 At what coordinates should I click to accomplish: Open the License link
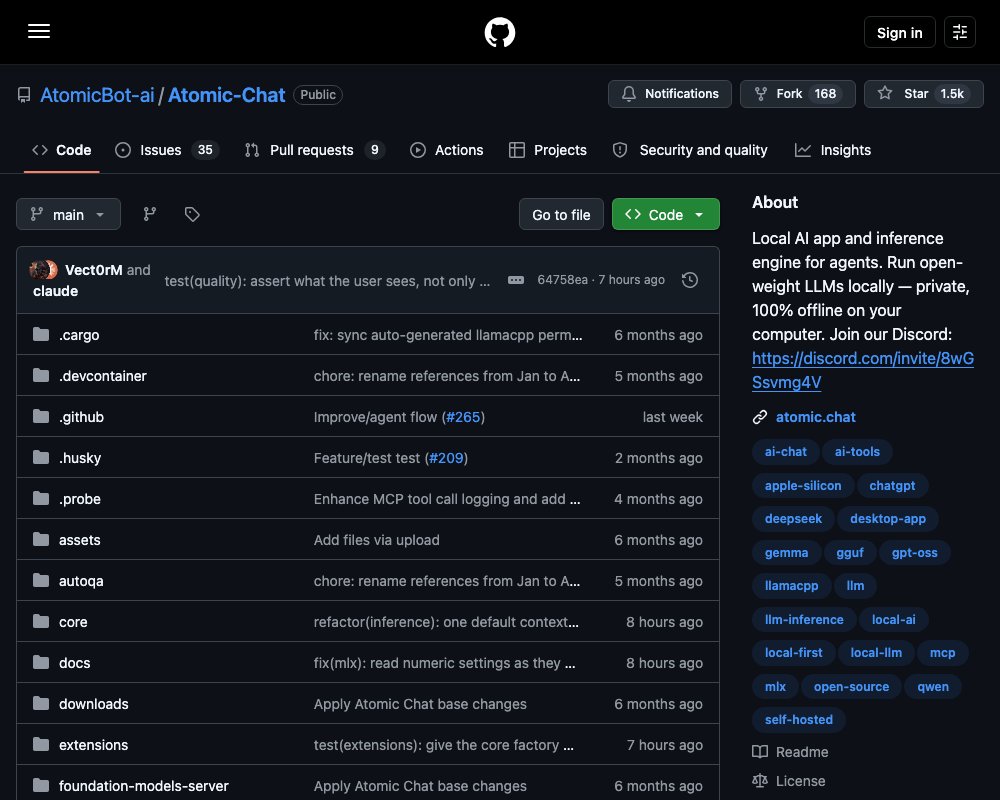pyautogui.click(x=789, y=781)
